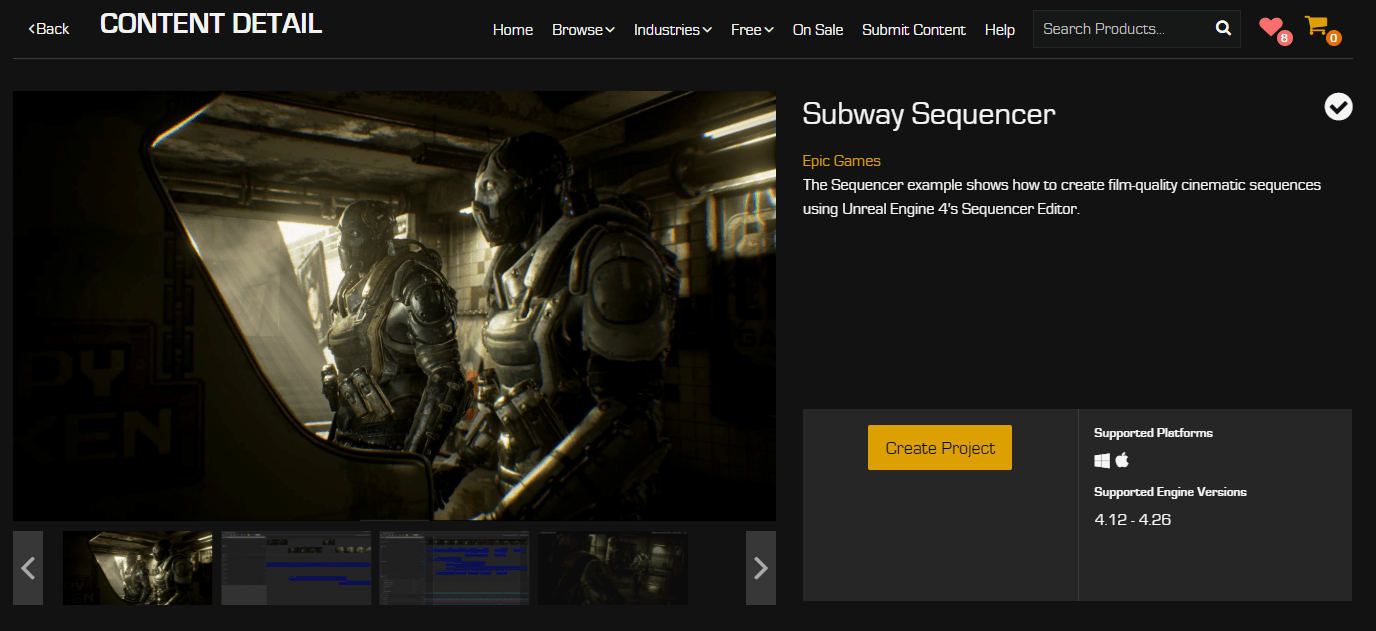
Task: Click the Supported Engine Versions label
Action: (1170, 492)
